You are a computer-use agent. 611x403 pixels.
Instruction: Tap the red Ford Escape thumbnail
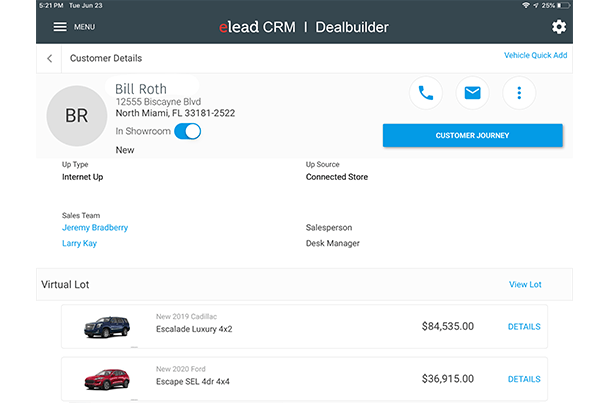point(106,379)
